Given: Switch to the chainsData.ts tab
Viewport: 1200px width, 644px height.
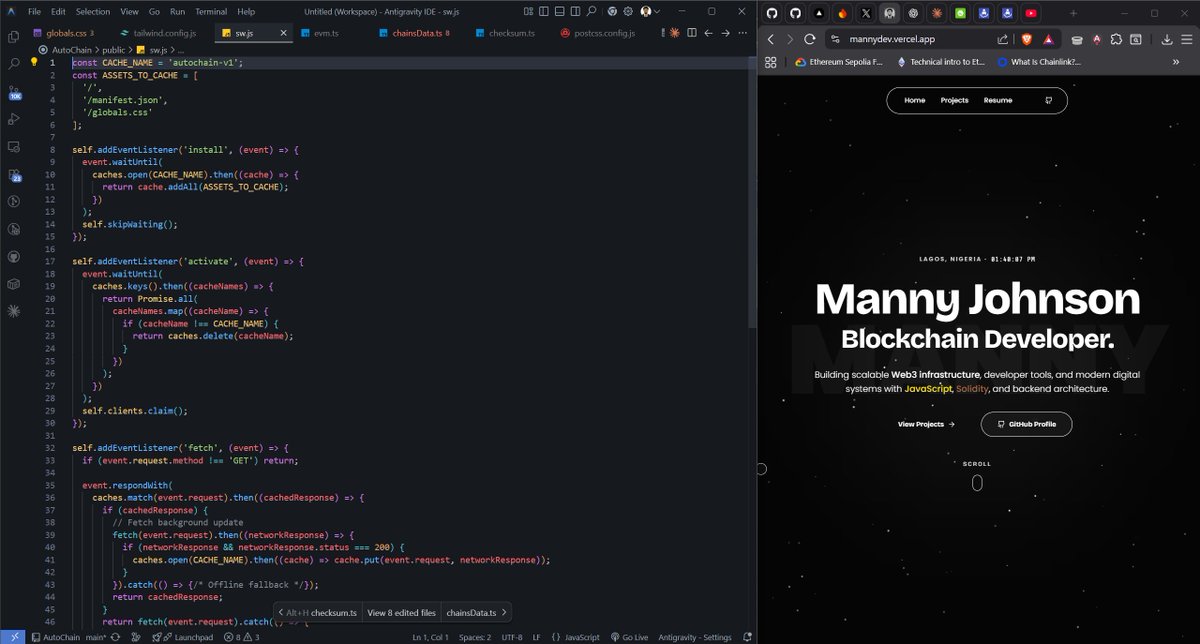Looking at the screenshot, I should (x=413, y=33).
